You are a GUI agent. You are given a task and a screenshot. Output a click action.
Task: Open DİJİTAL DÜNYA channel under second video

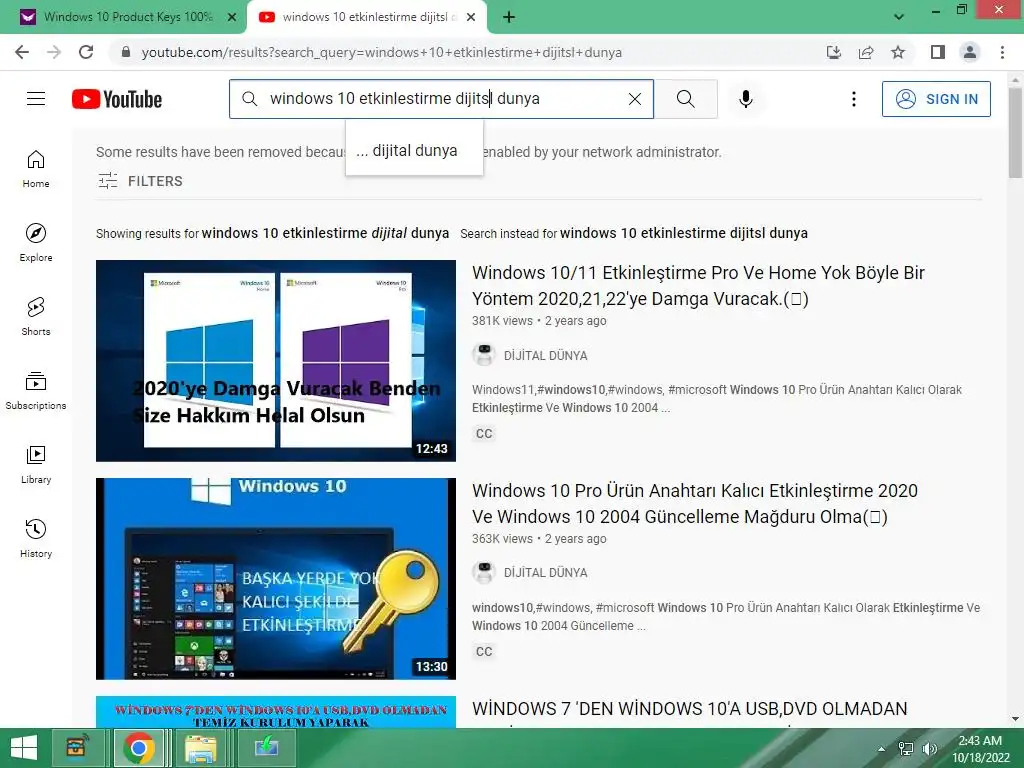(545, 573)
